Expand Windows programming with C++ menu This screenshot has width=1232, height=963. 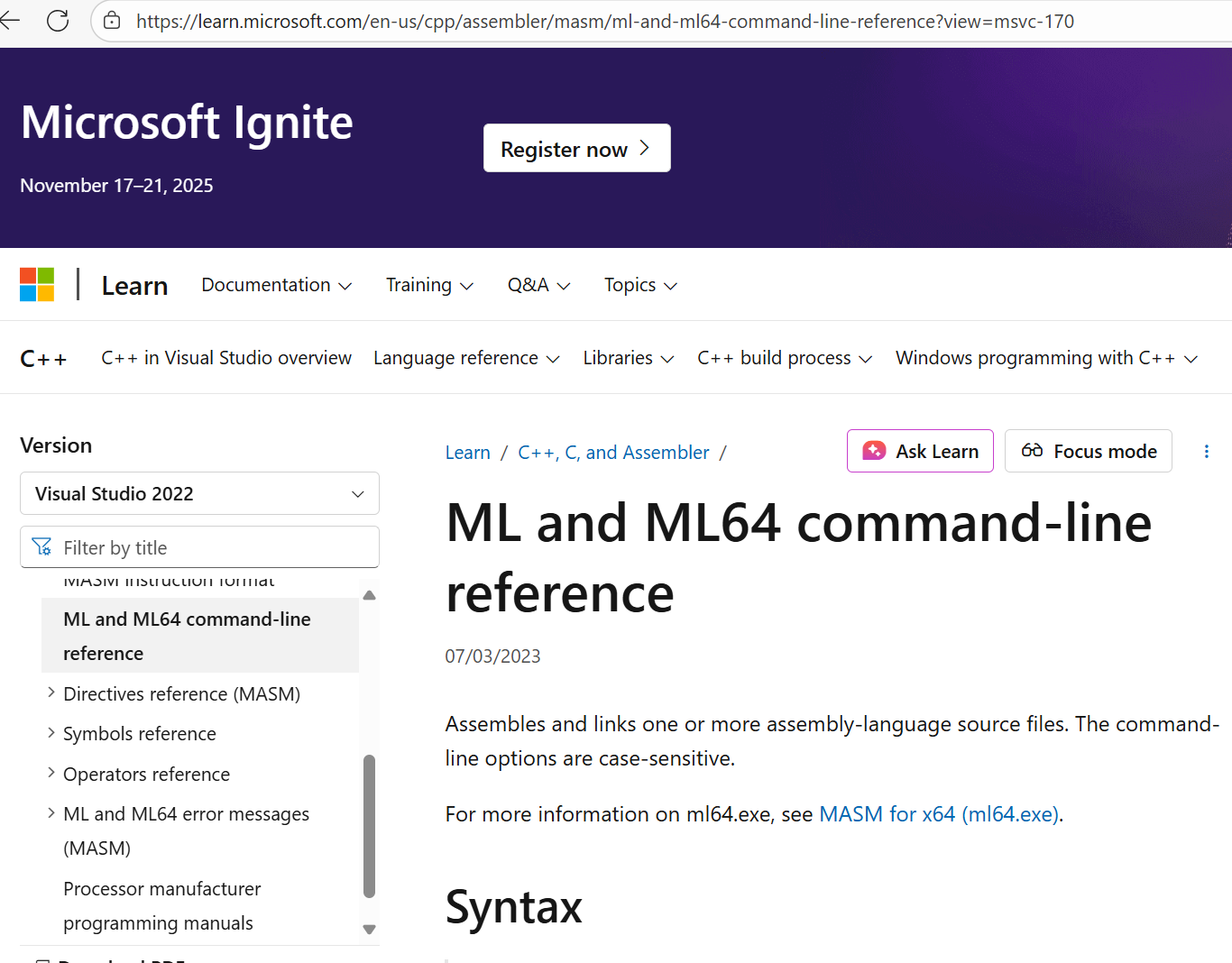[x=1046, y=358]
